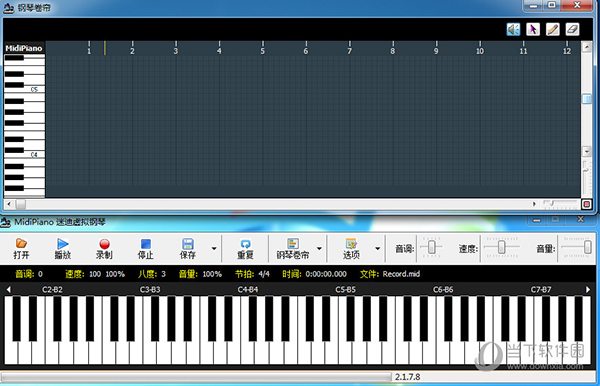The image size is (600, 386).
Task: Click the version number 2.1.7.8
Action: [x=408, y=377]
